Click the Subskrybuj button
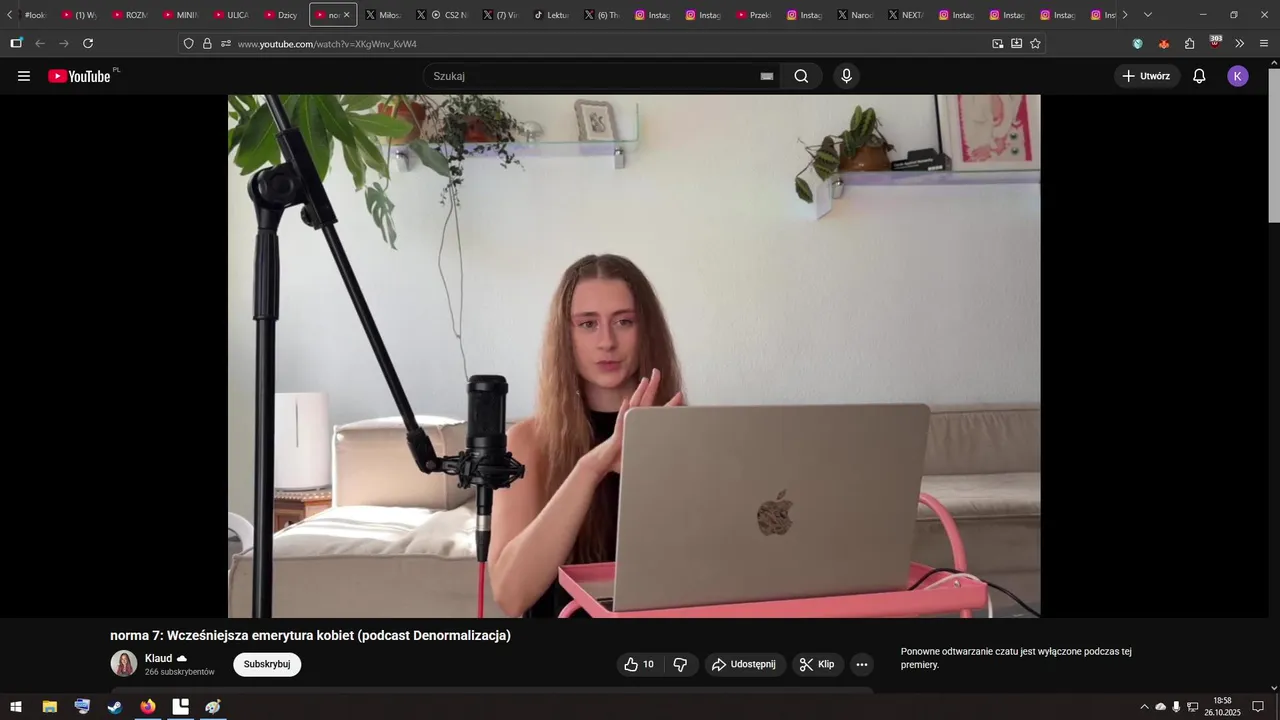 click(267, 664)
